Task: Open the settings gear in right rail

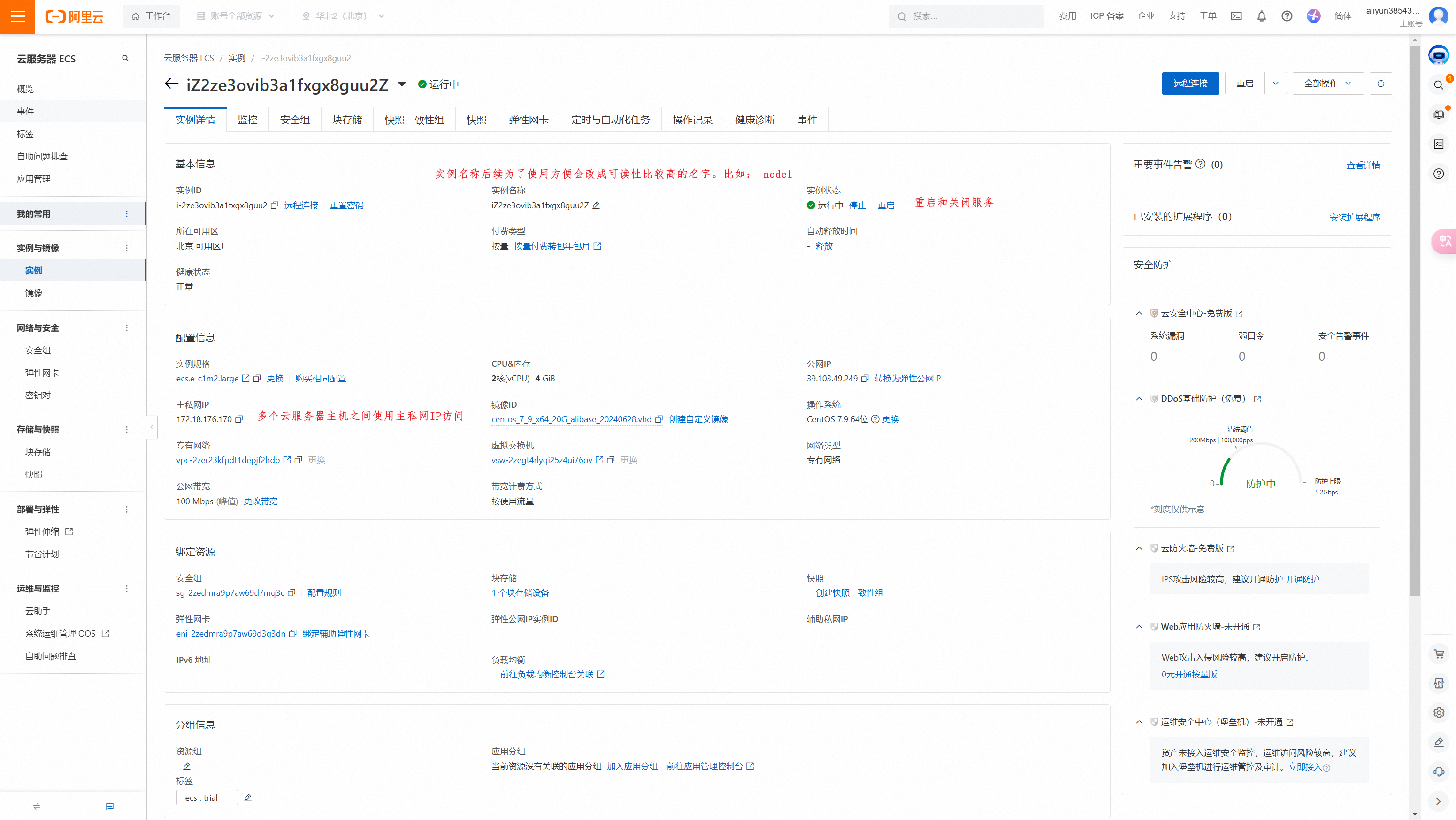Action: click(x=1439, y=713)
